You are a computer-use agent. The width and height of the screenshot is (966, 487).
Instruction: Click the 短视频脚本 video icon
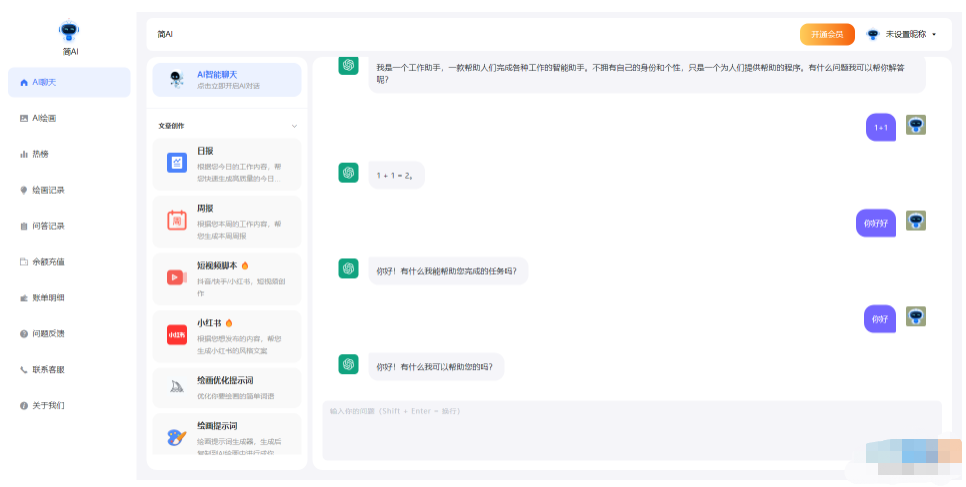[177, 277]
